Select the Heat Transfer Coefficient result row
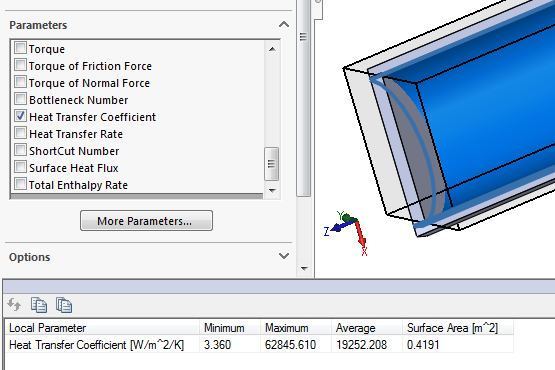Screen dimensions: 555x370 [259, 345]
